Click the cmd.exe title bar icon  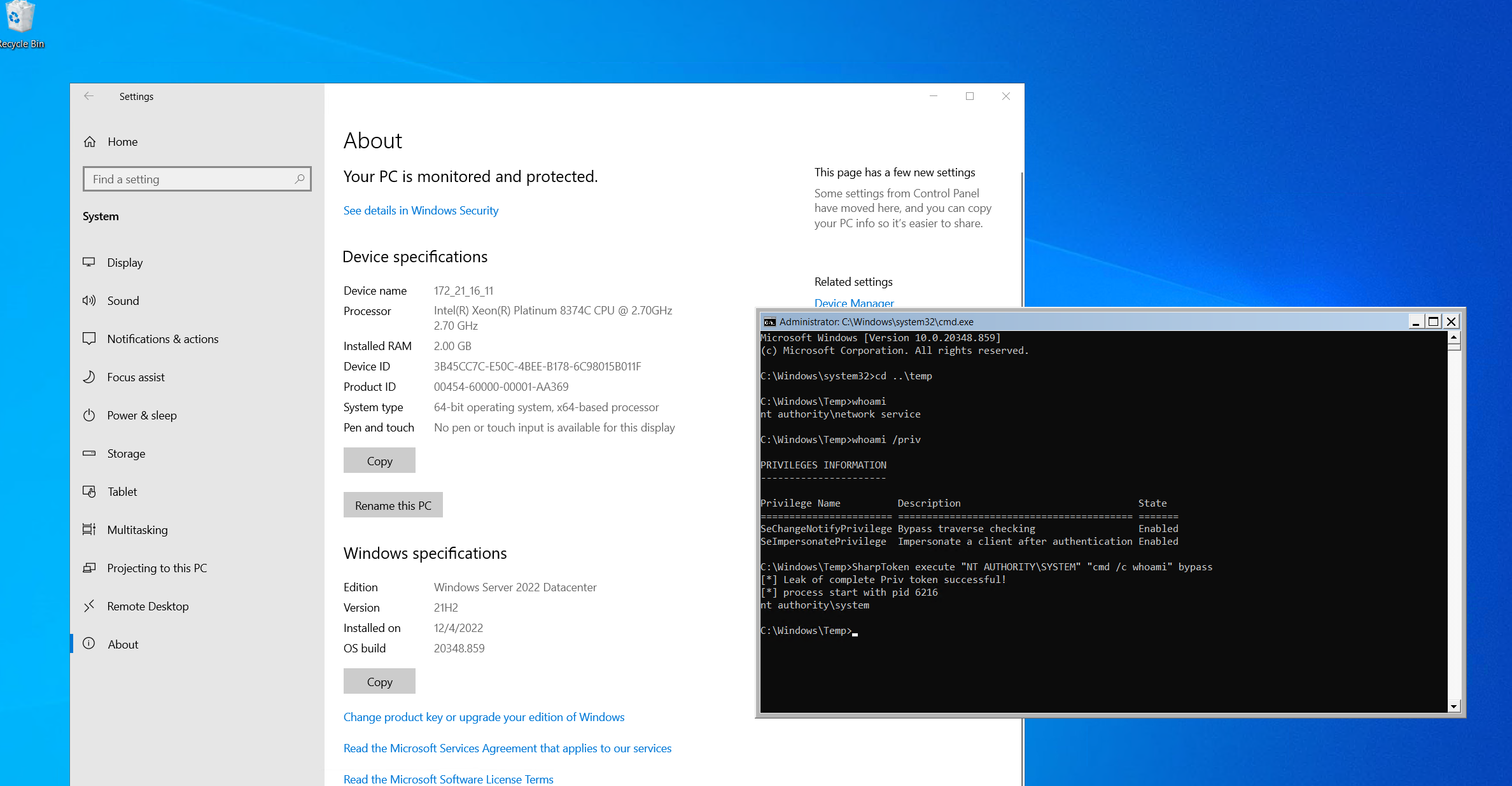click(769, 321)
